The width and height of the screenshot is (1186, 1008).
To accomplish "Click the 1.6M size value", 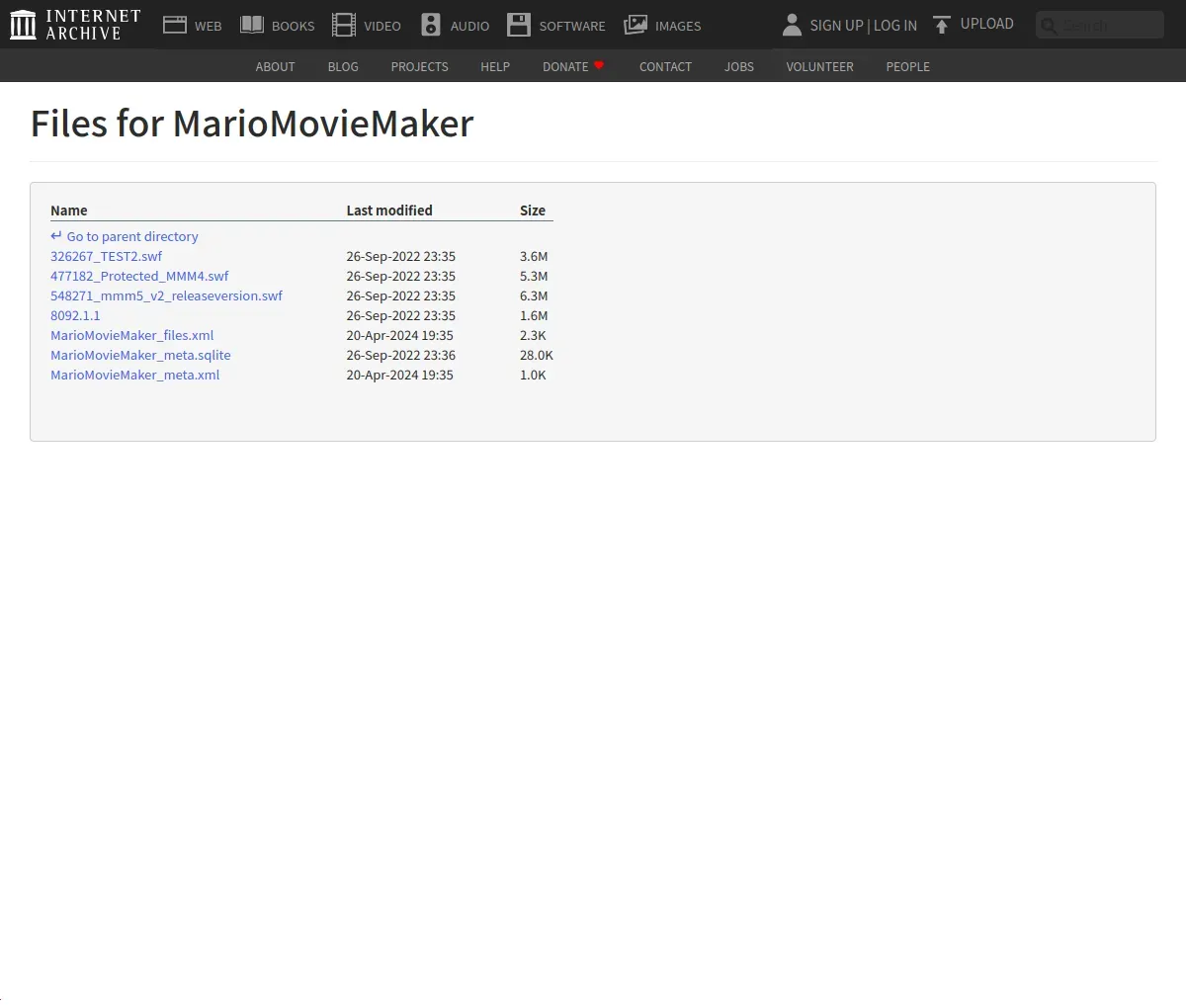I will pyautogui.click(x=534, y=315).
